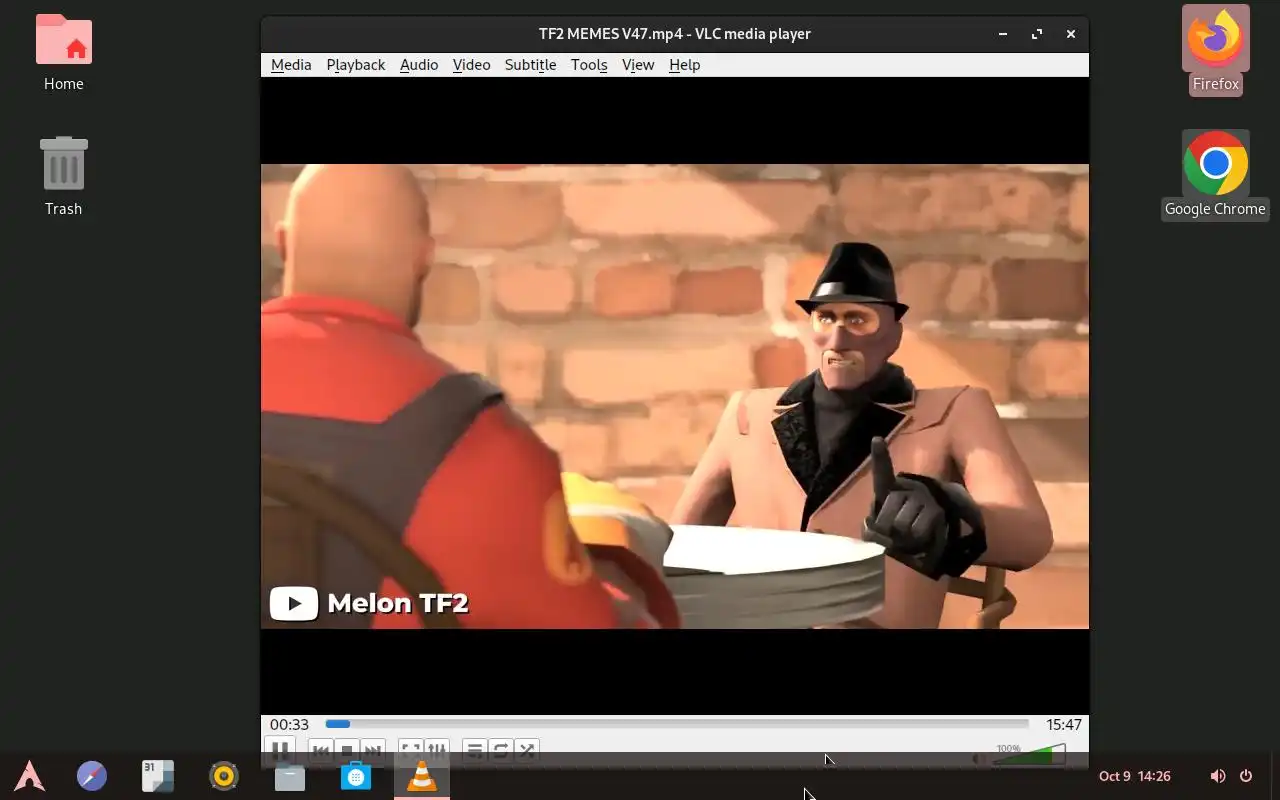This screenshot has width=1280, height=800.
Task: Open the application launcher in taskbar
Action: click(x=29, y=776)
